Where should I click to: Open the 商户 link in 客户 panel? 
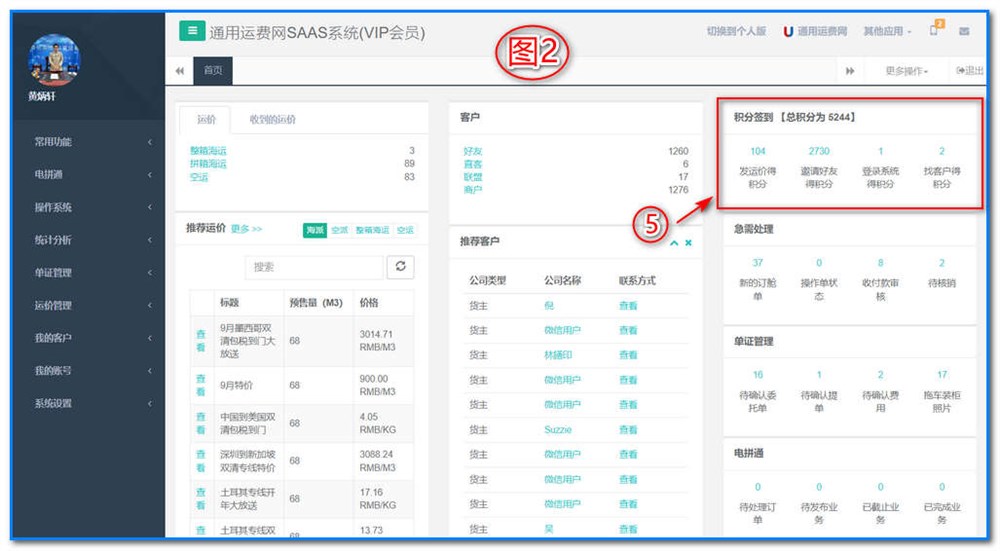click(473, 189)
